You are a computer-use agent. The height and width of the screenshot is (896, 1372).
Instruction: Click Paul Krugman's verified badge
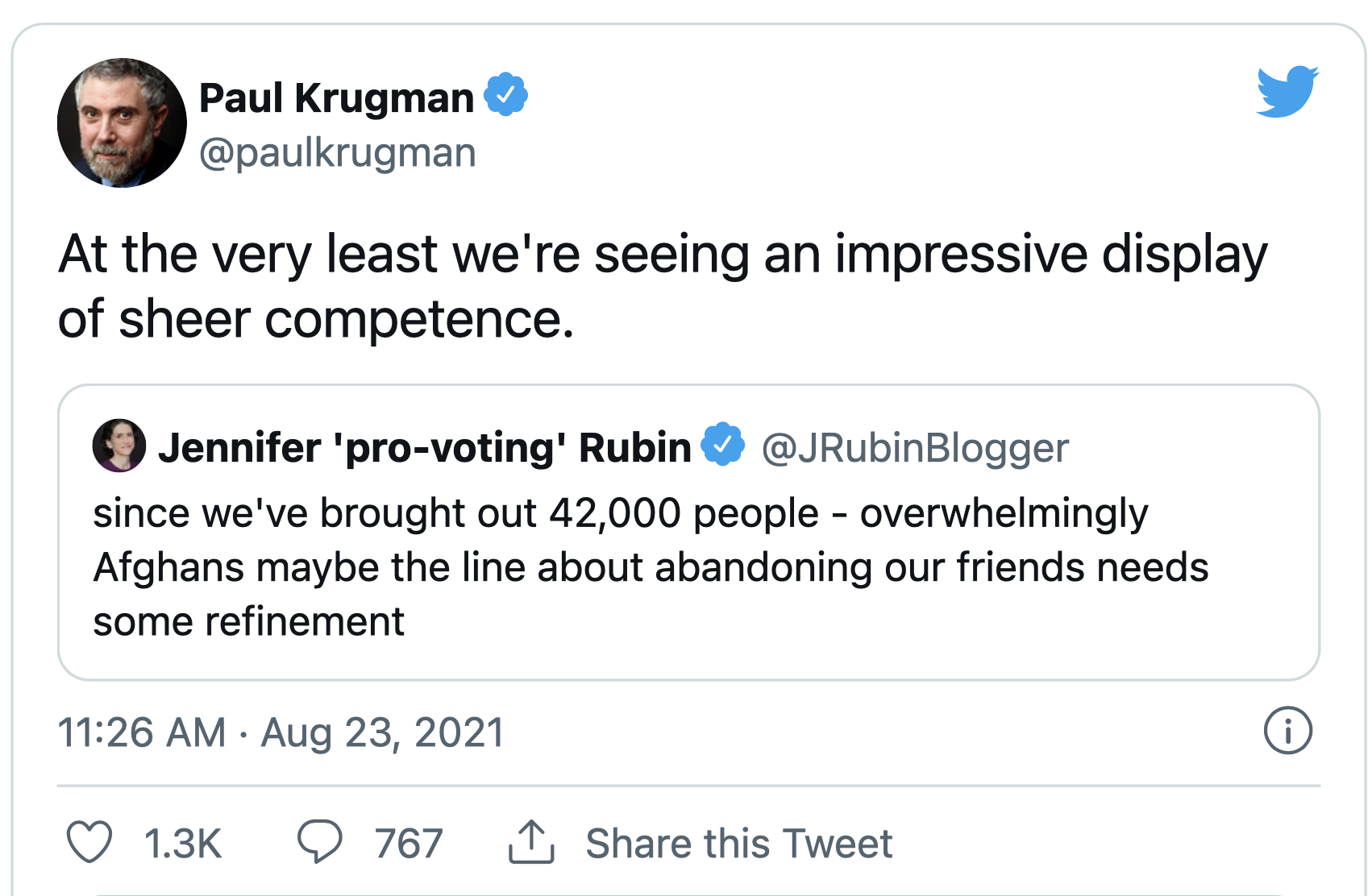[505, 95]
